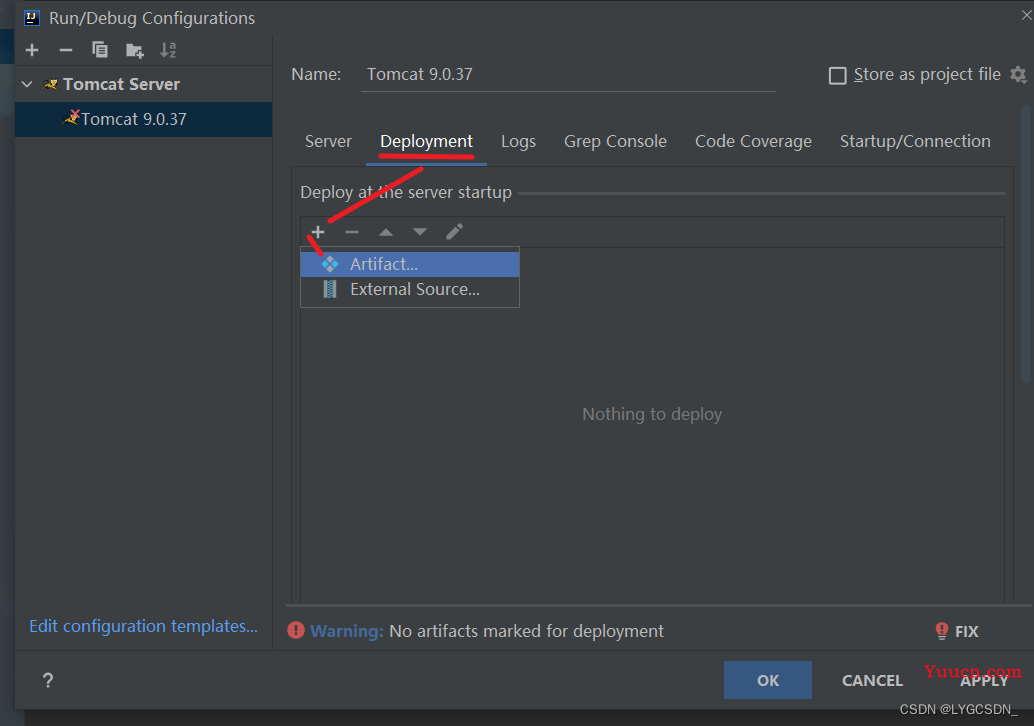The height and width of the screenshot is (726, 1034).
Task: Select the Tomcat Server tree group
Action: click(x=144, y=84)
